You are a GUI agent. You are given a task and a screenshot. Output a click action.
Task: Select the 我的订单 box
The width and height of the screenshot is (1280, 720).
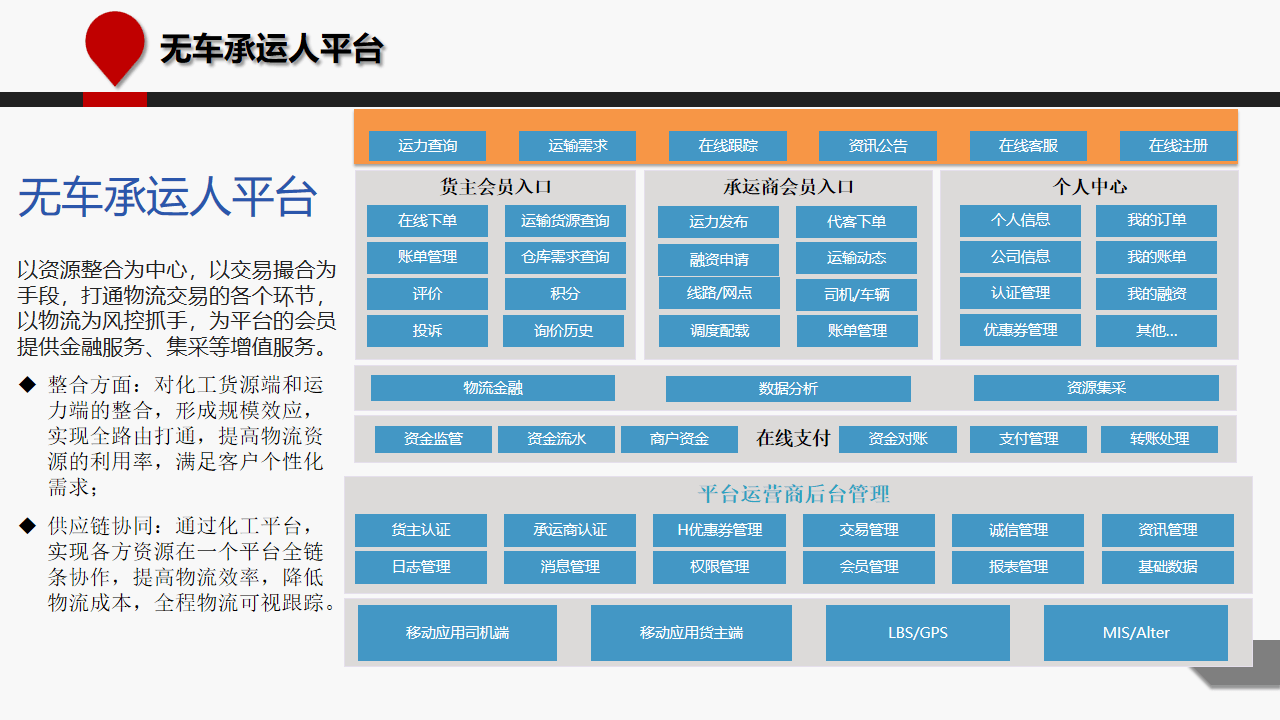coord(1156,221)
